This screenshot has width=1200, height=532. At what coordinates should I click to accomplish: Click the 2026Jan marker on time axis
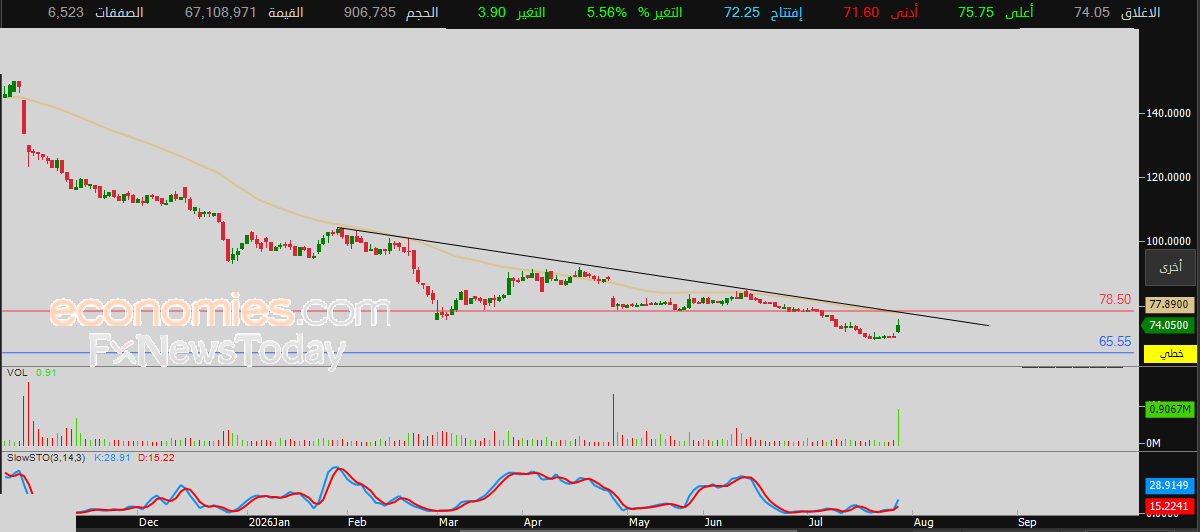(269, 522)
